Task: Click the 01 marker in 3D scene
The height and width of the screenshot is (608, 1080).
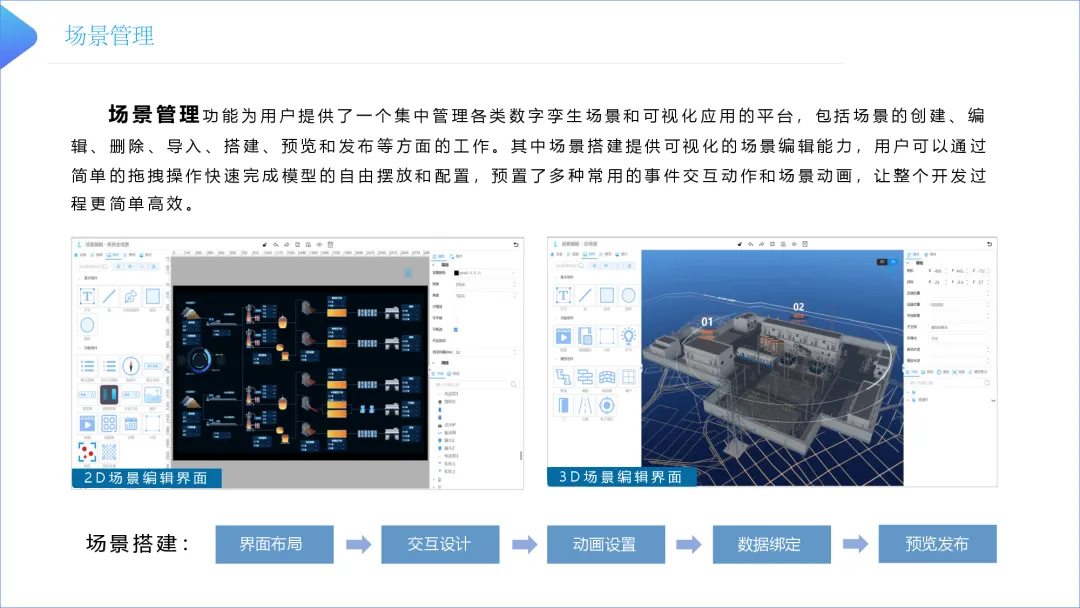Action: click(x=707, y=322)
